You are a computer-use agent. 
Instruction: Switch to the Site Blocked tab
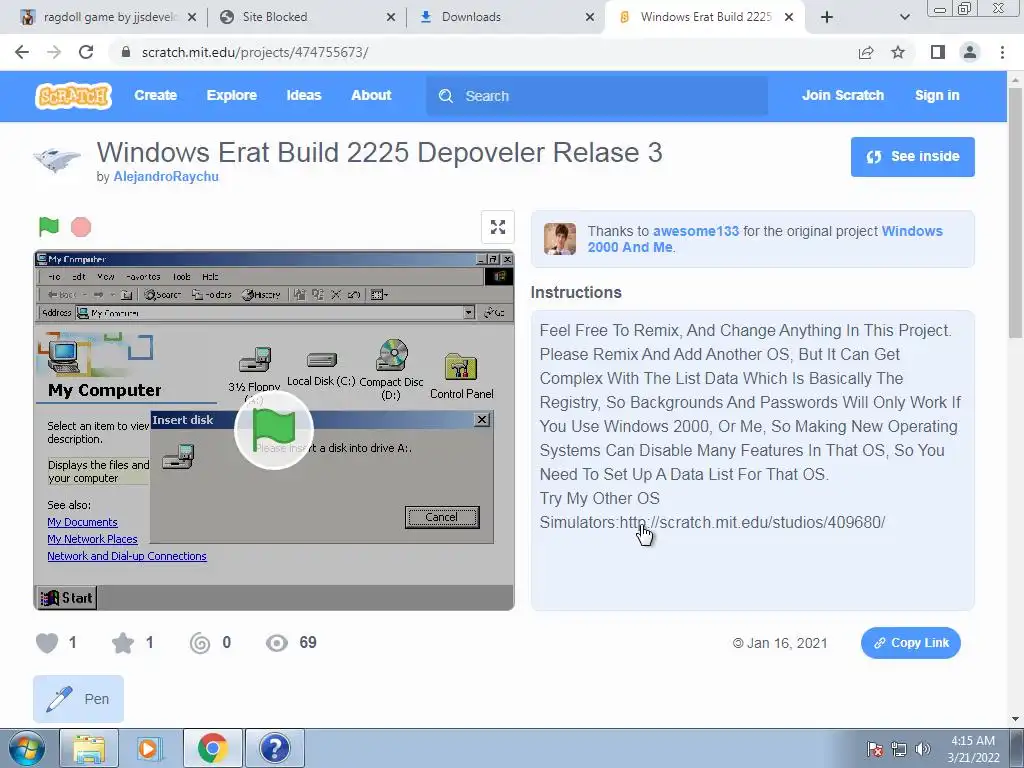click(x=306, y=17)
